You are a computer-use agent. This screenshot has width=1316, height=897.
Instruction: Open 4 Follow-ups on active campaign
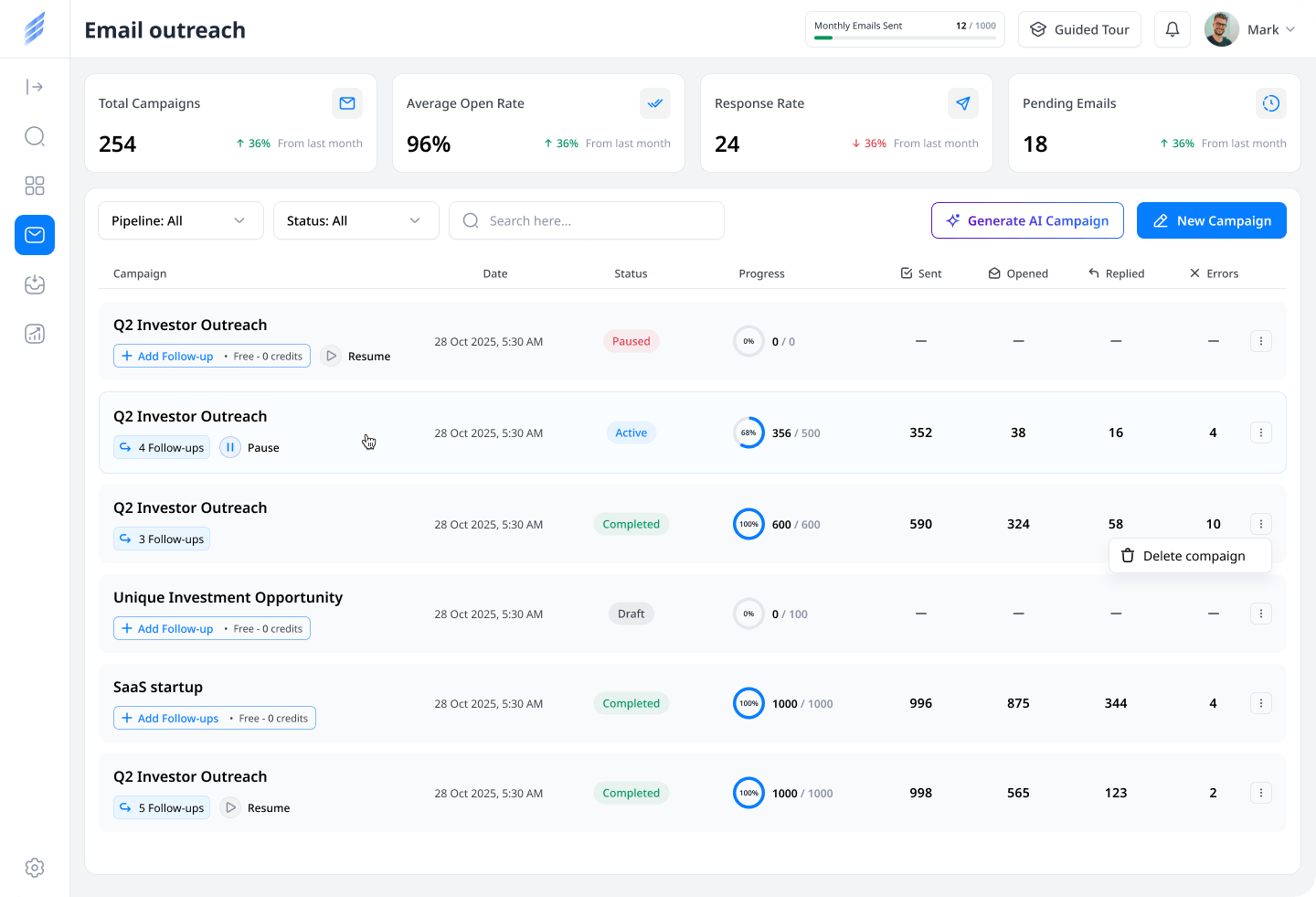tap(162, 447)
